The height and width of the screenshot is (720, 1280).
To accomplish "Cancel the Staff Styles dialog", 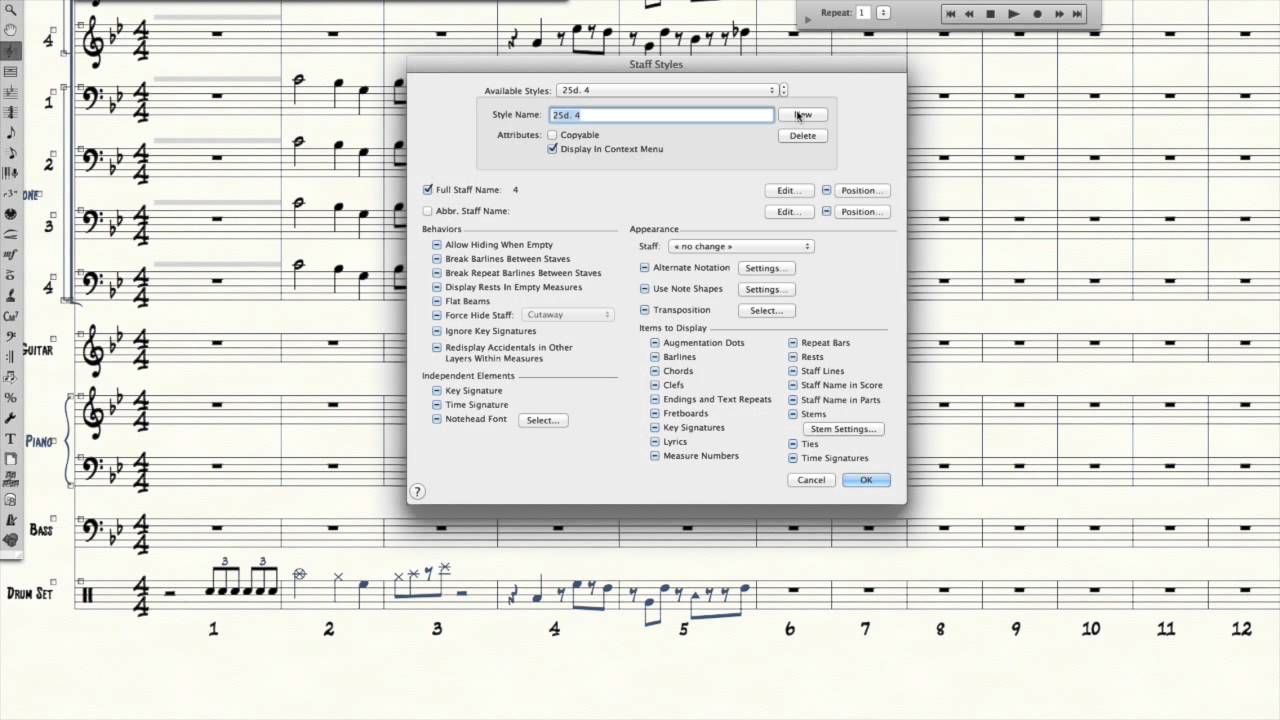I will tap(811, 480).
